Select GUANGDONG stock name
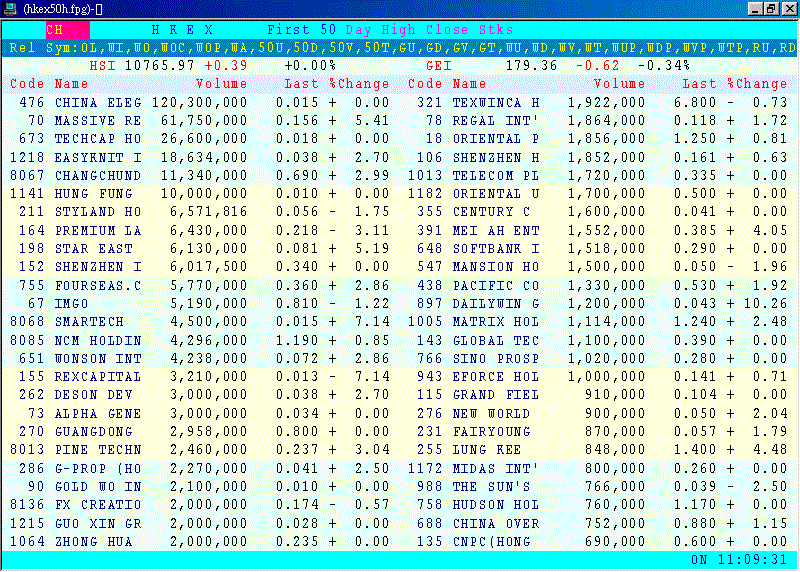 tap(94, 432)
